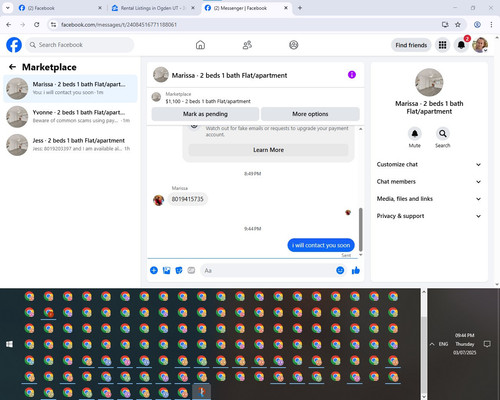Screen dimensions: 500x400
Task: Open the Home feed icon
Action: pyautogui.click(x=200, y=45)
